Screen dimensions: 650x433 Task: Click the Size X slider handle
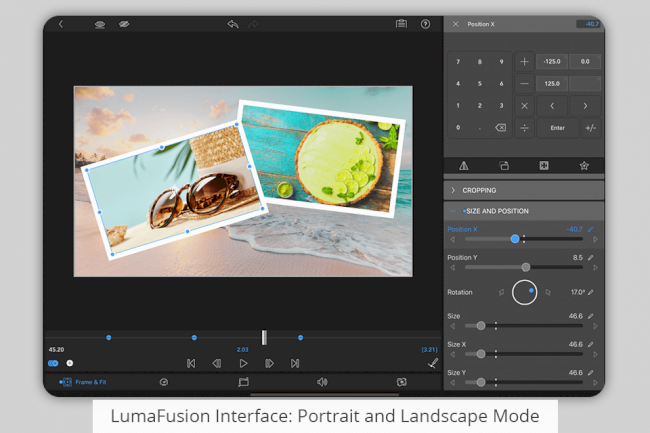click(x=481, y=354)
